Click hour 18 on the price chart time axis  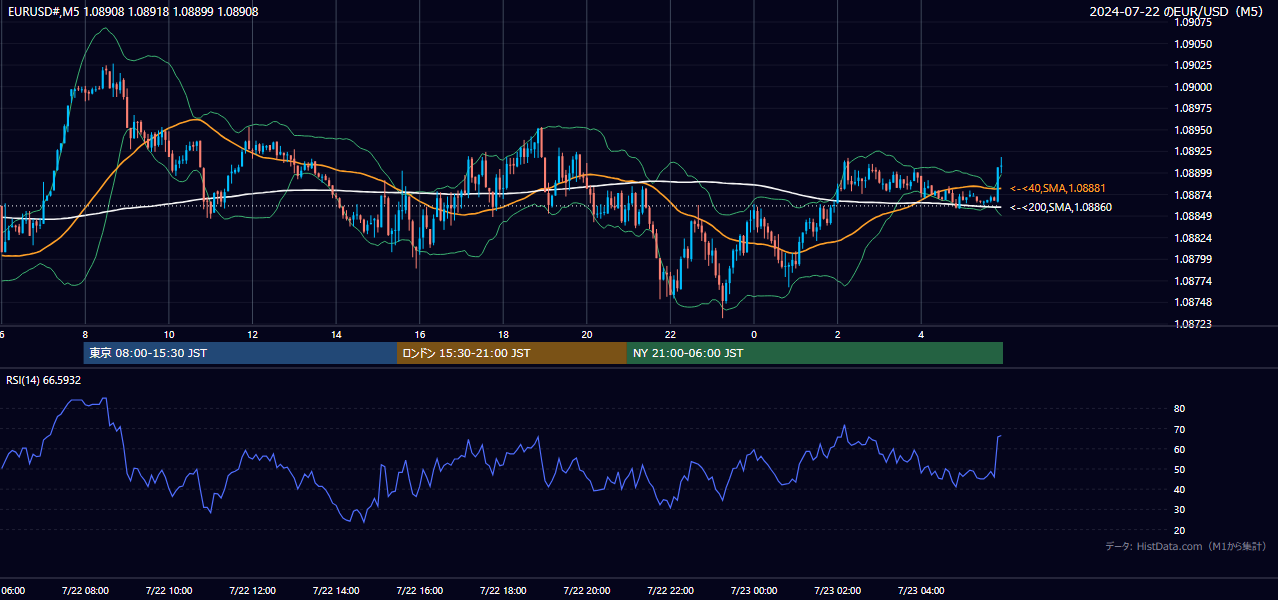pos(503,335)
